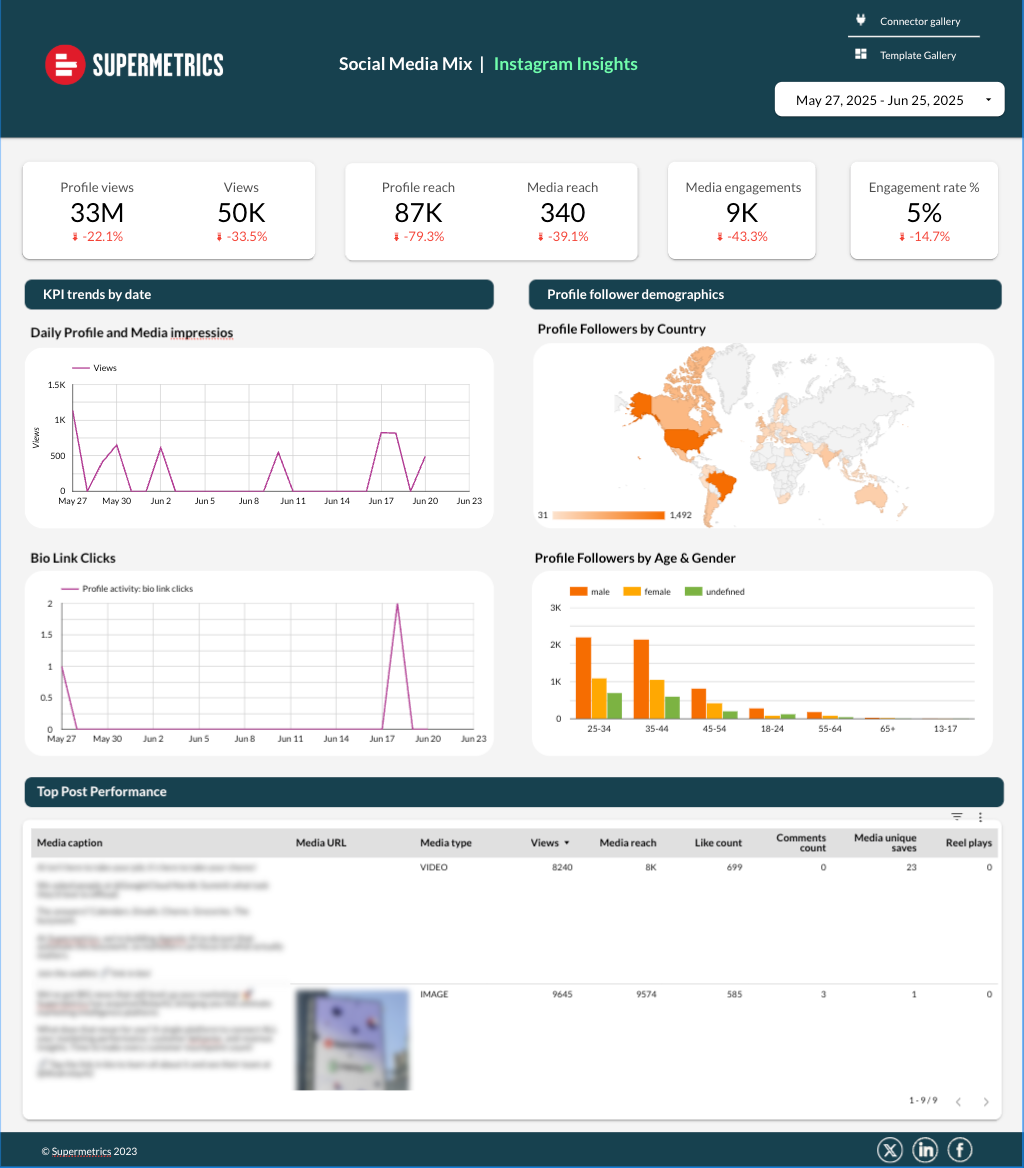The image size is (1024, 1168).
Task: Click the table filter icon
Action: [x=957, y=817]
